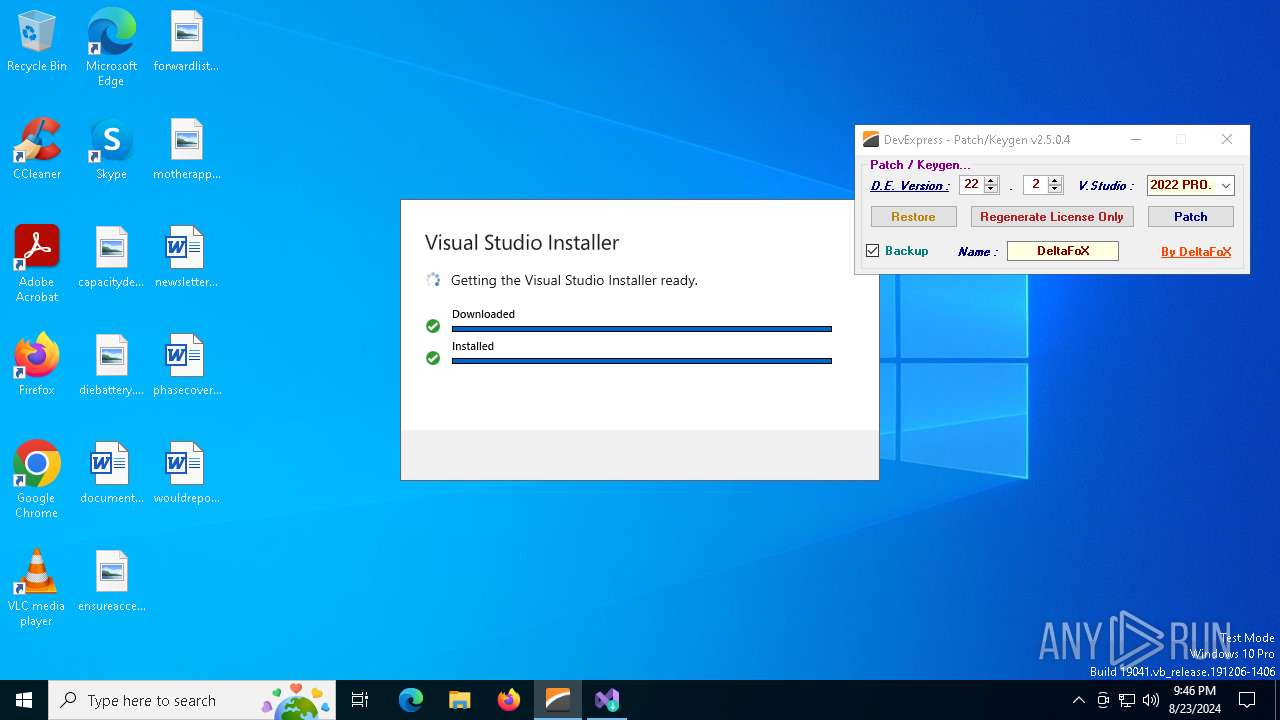Open the Firefox desktop shortcut
1280x720 pixels.
[37, 366]
